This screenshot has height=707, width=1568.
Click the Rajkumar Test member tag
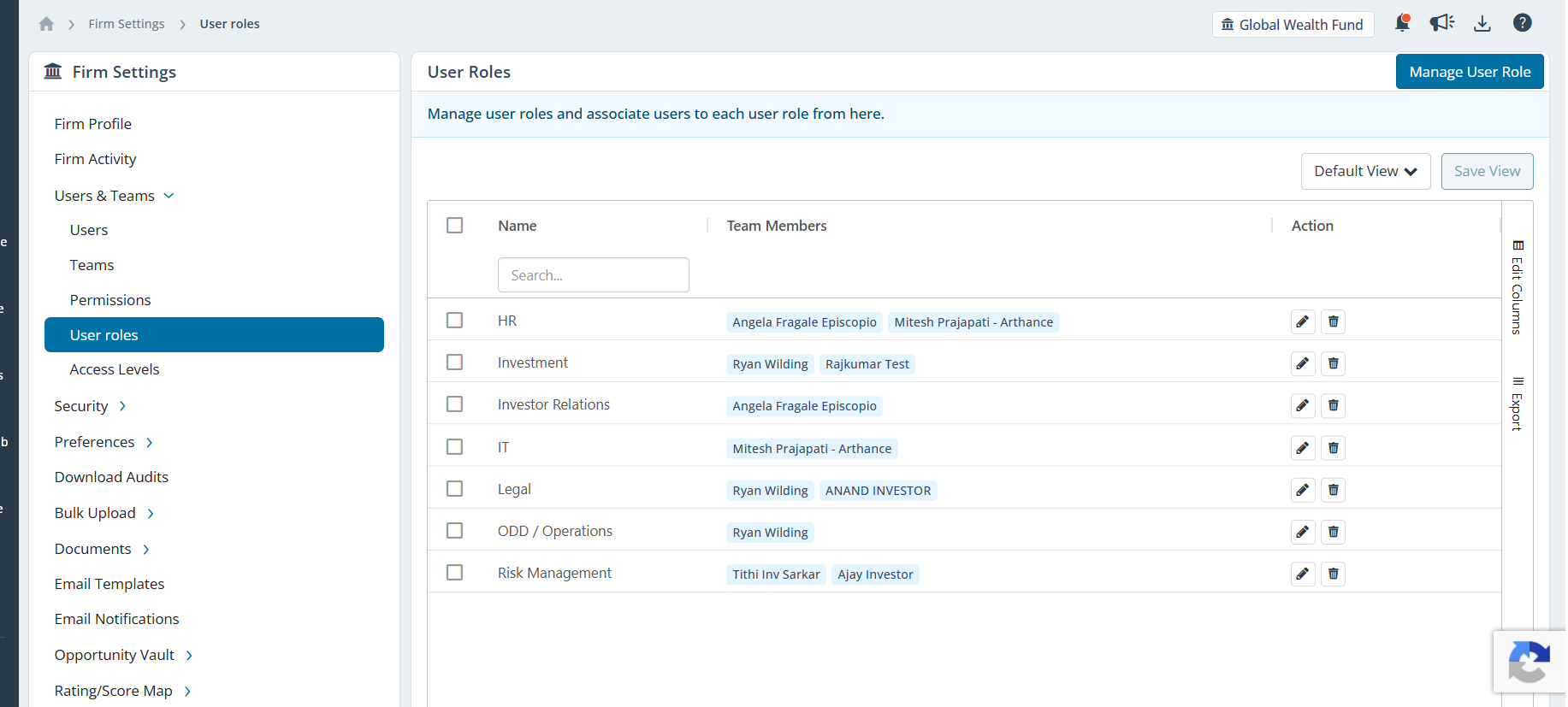click(x=867, y=364)
